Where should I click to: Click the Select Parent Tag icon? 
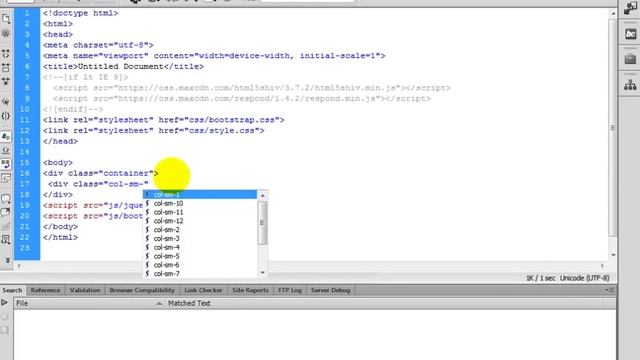[x=6, y=102]
